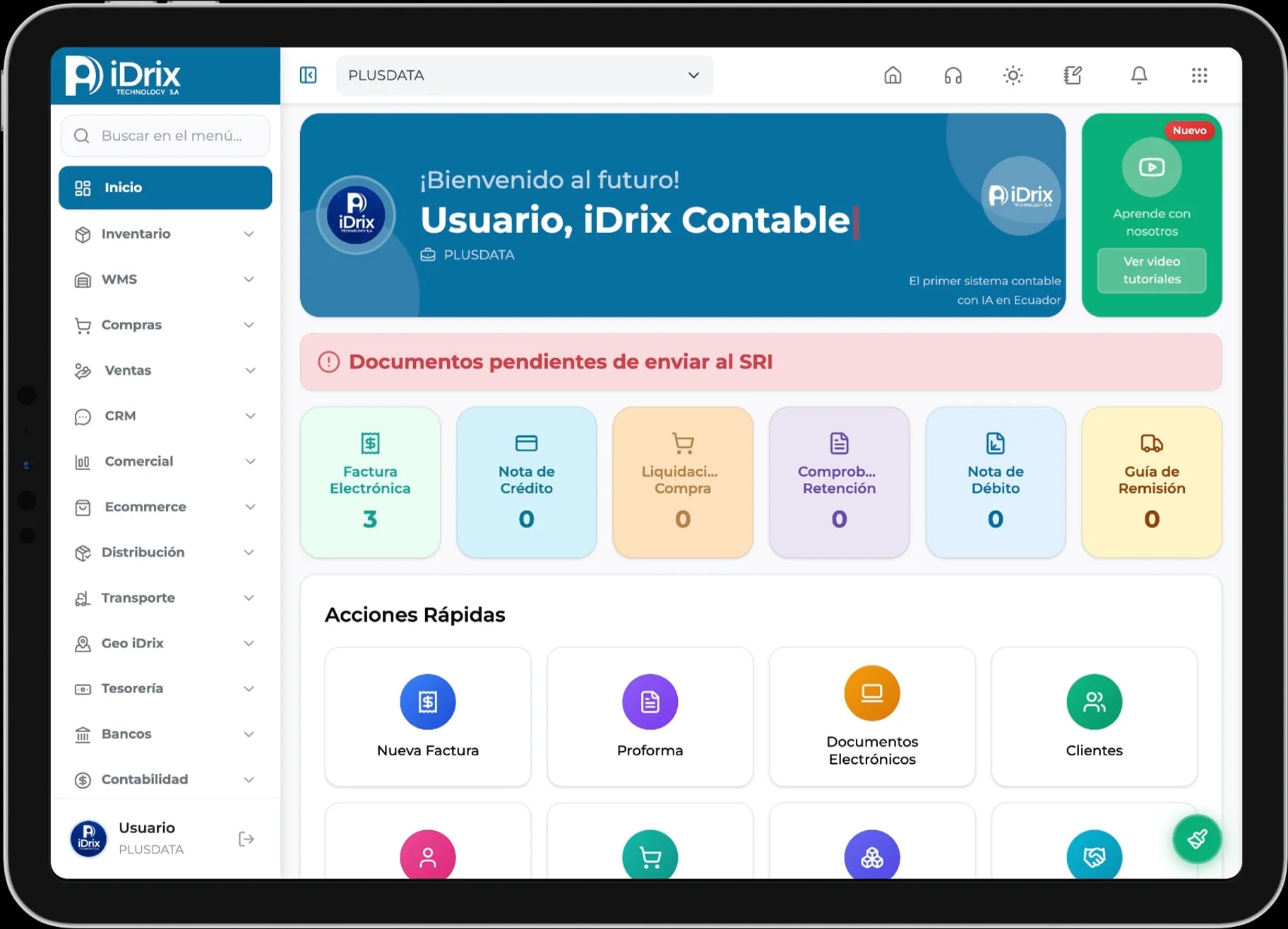Open the Liquidación Compra card
Image resolution: width=1288 pixels, height=929 pixels.
[x=682, y=482]
